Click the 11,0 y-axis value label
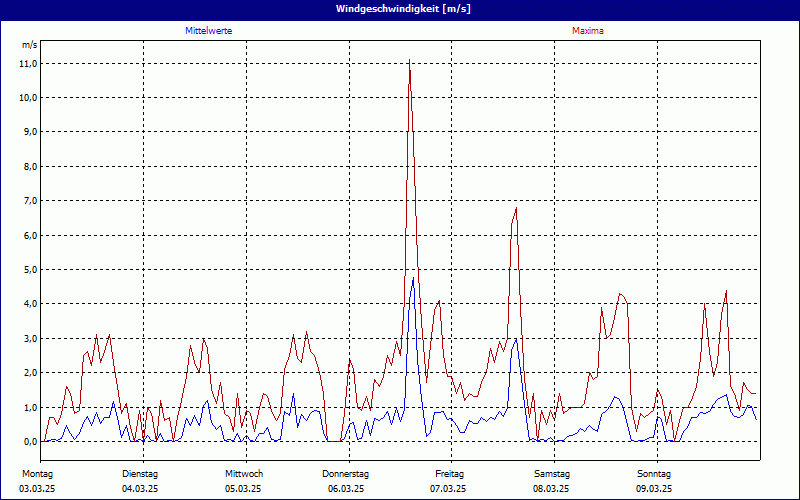The height and width of the screenshot is (500, 800). coord(28,63)
